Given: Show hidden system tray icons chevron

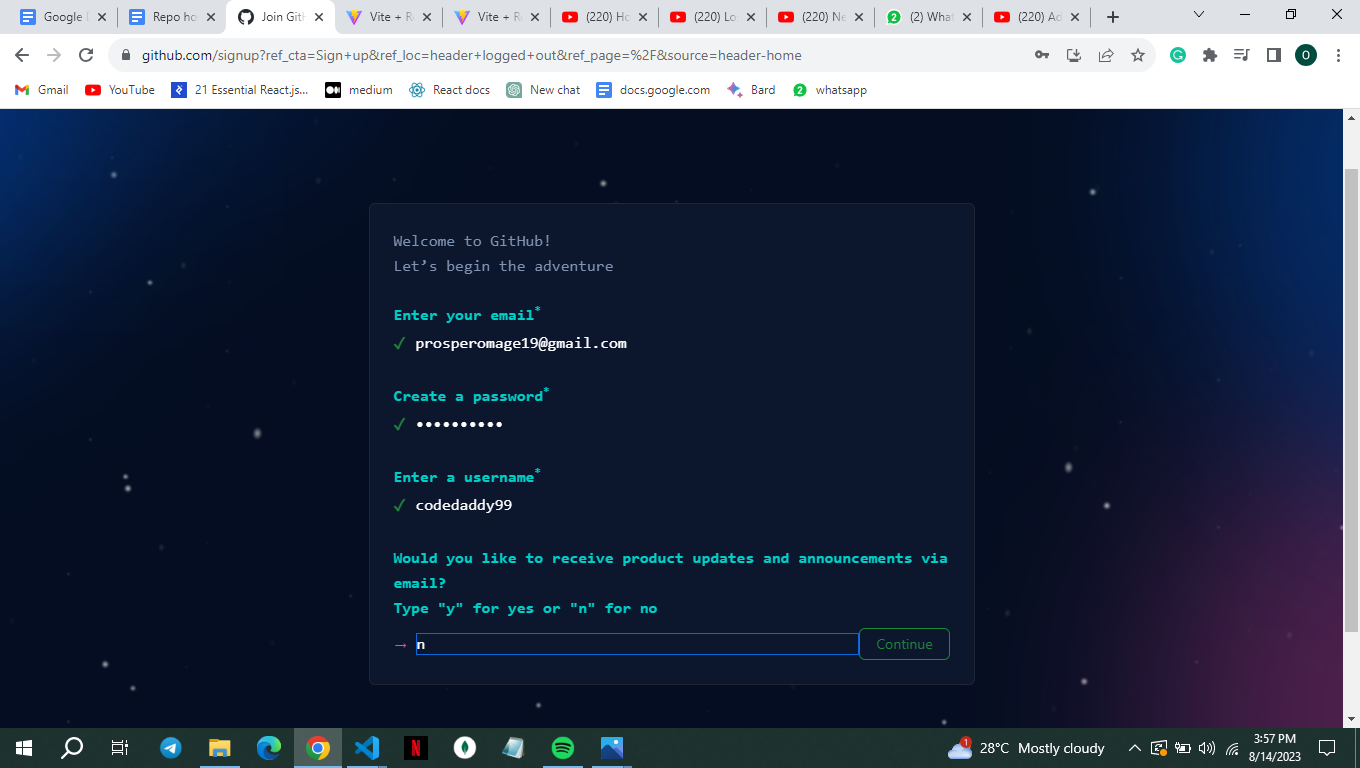Looking at the screenshot, I should [1135, 748].
